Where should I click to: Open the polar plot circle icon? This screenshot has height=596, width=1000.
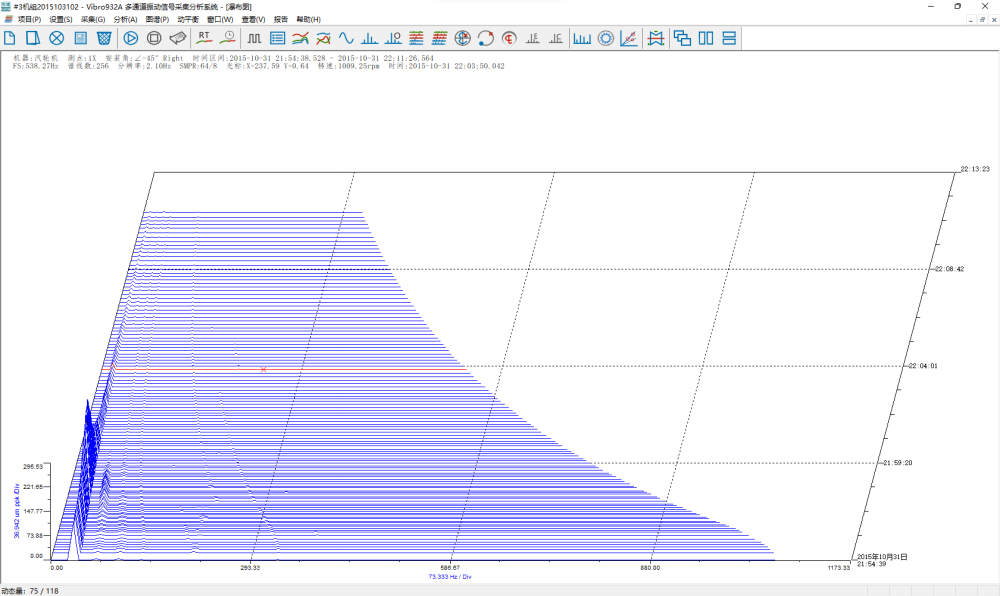pyautogui.click(x=462, y=38)
